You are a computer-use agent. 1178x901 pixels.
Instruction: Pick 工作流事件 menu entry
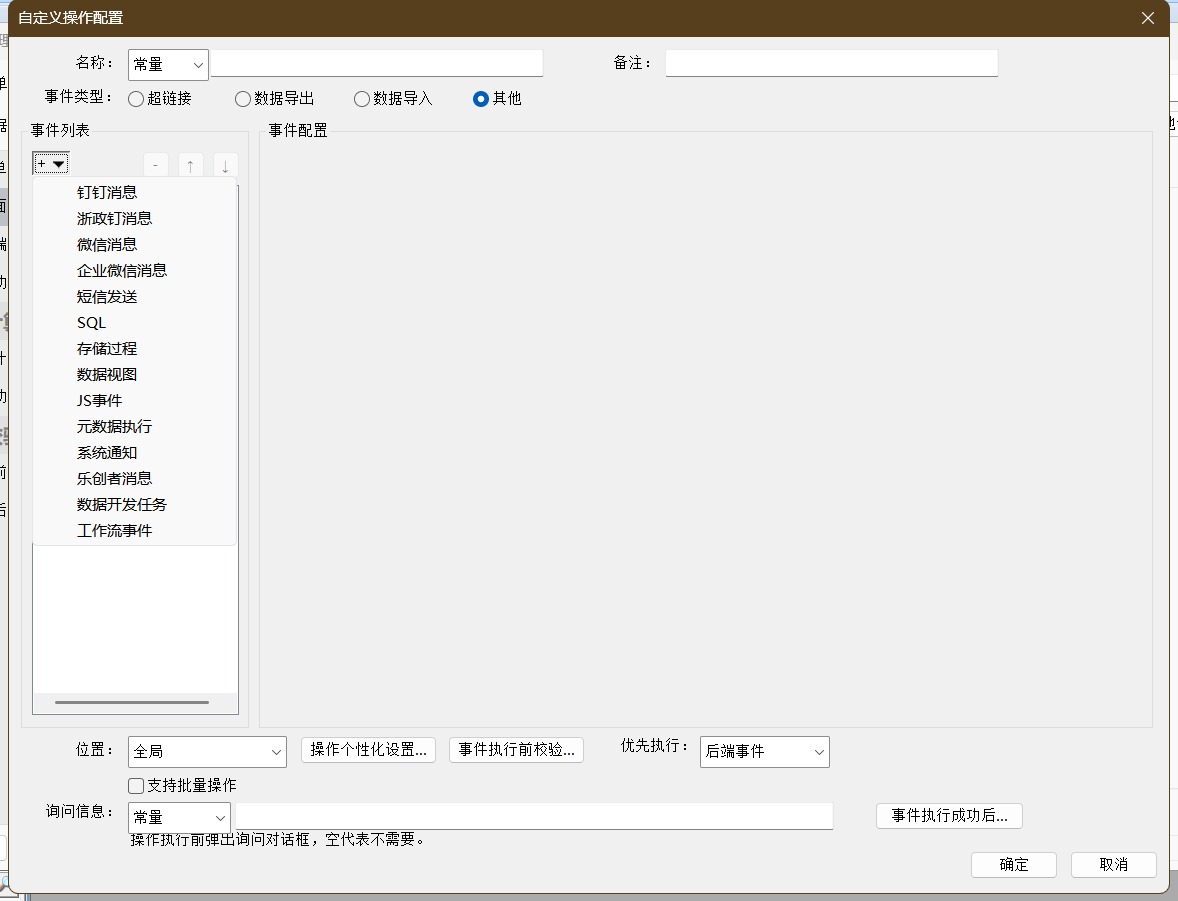tap(114, 530)
